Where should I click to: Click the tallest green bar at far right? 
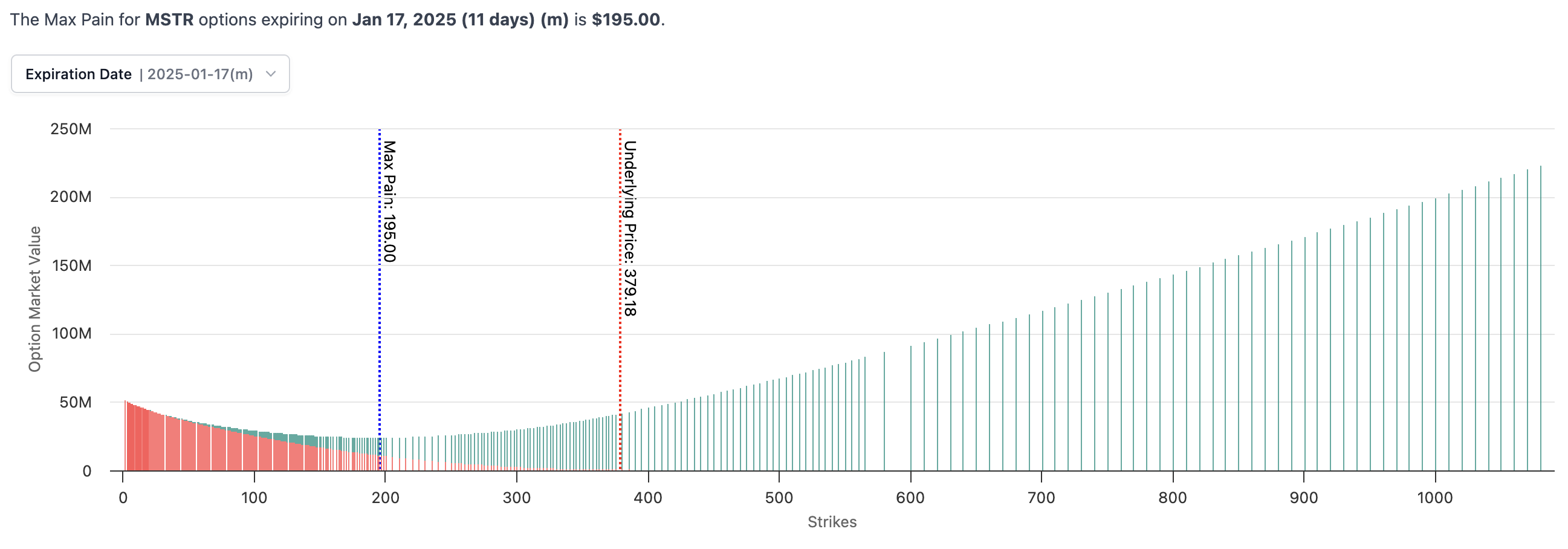[1541, 316]
